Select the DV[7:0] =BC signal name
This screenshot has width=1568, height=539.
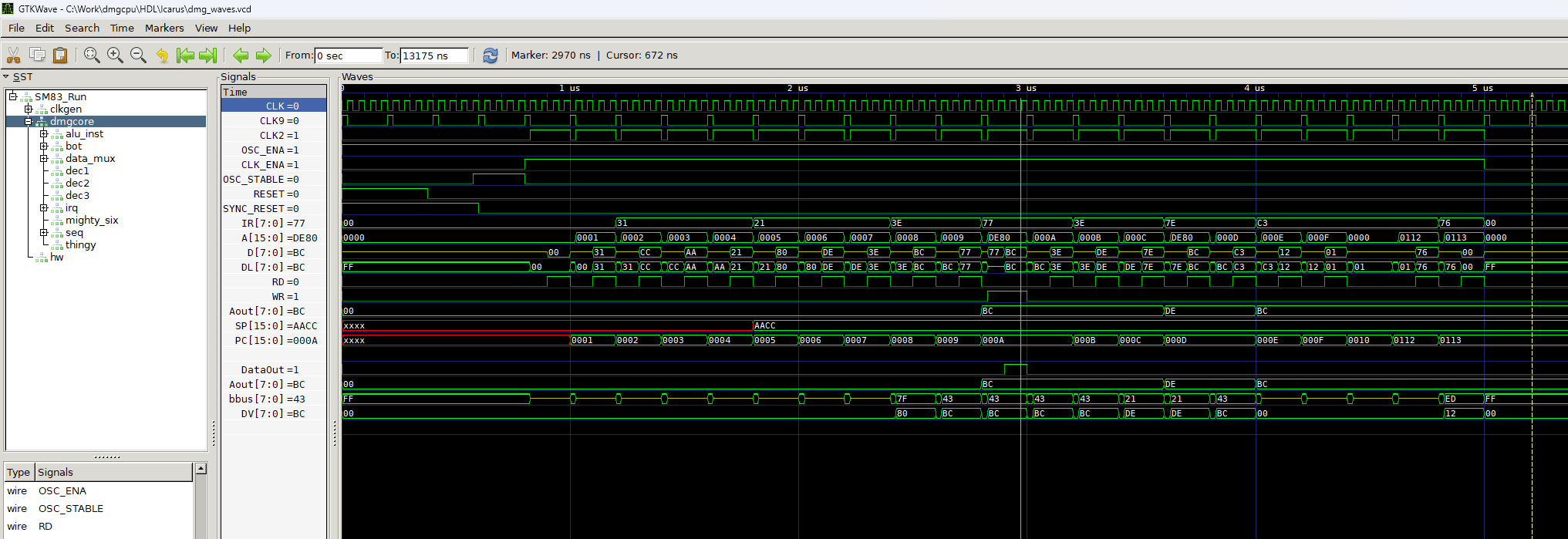[x=273, y=413]
